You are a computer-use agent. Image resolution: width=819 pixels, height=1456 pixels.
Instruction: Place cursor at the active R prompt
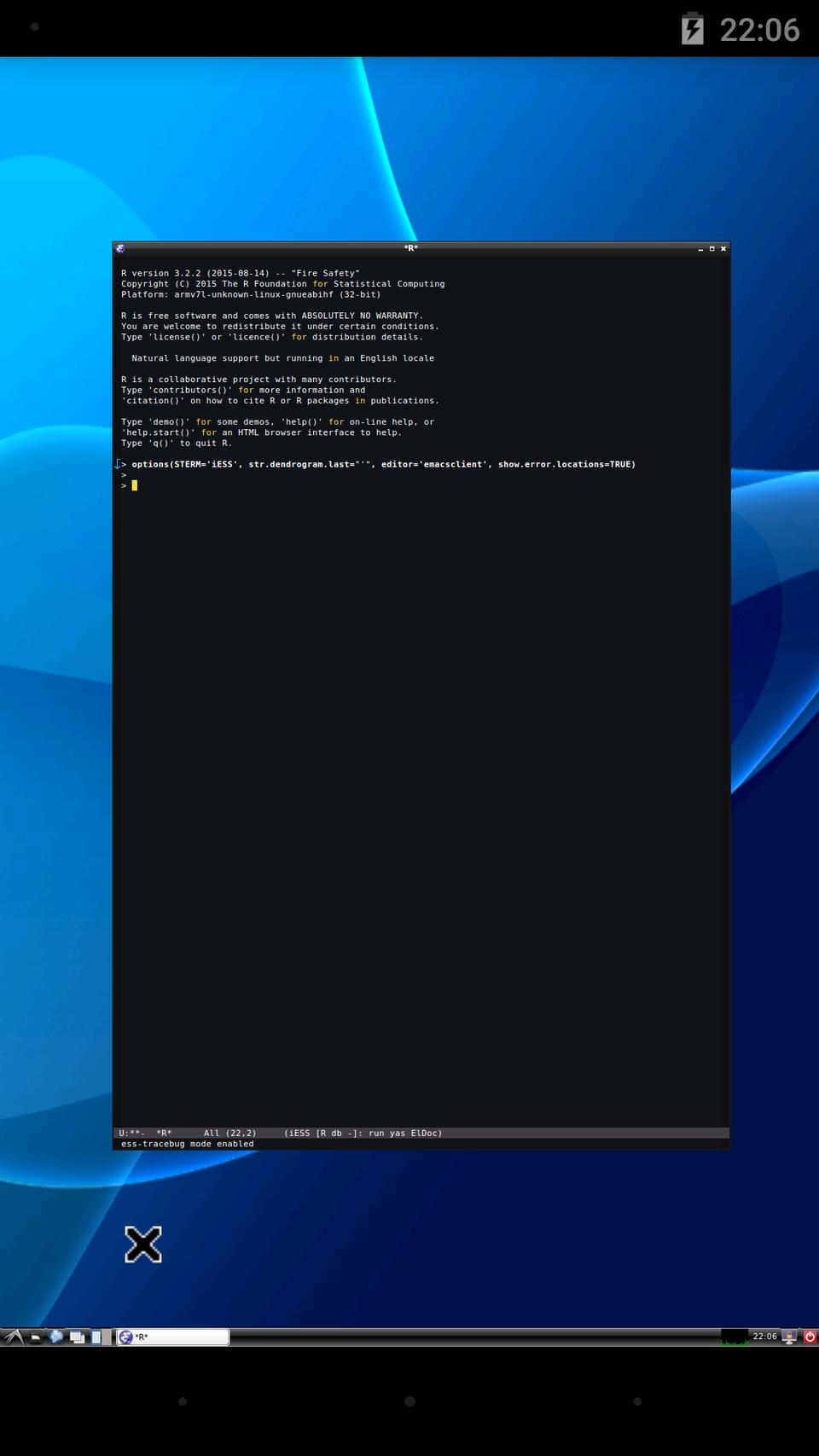tap(135, 485)
